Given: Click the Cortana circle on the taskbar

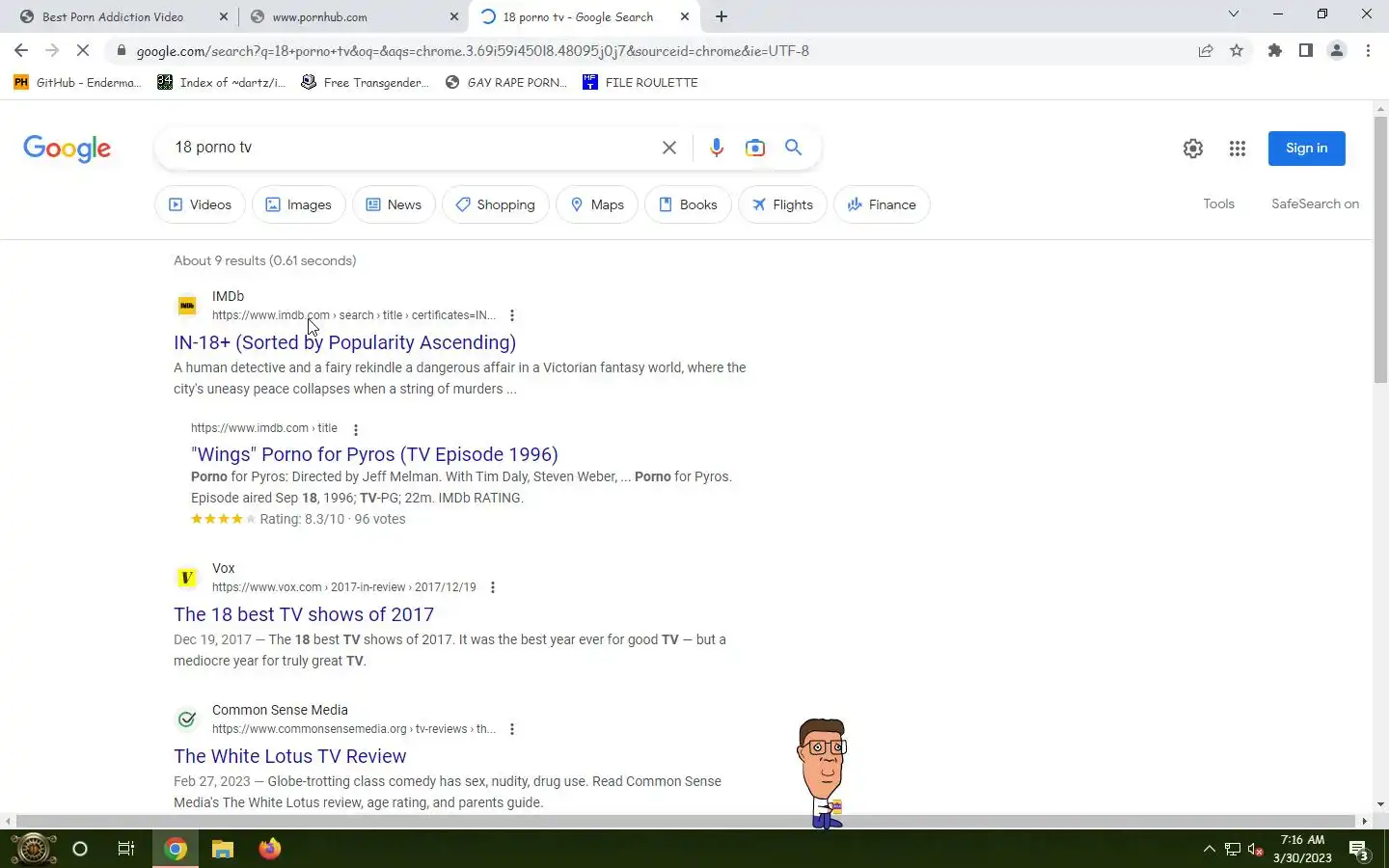Looking at the screenshot, I should tap(80, 849).
